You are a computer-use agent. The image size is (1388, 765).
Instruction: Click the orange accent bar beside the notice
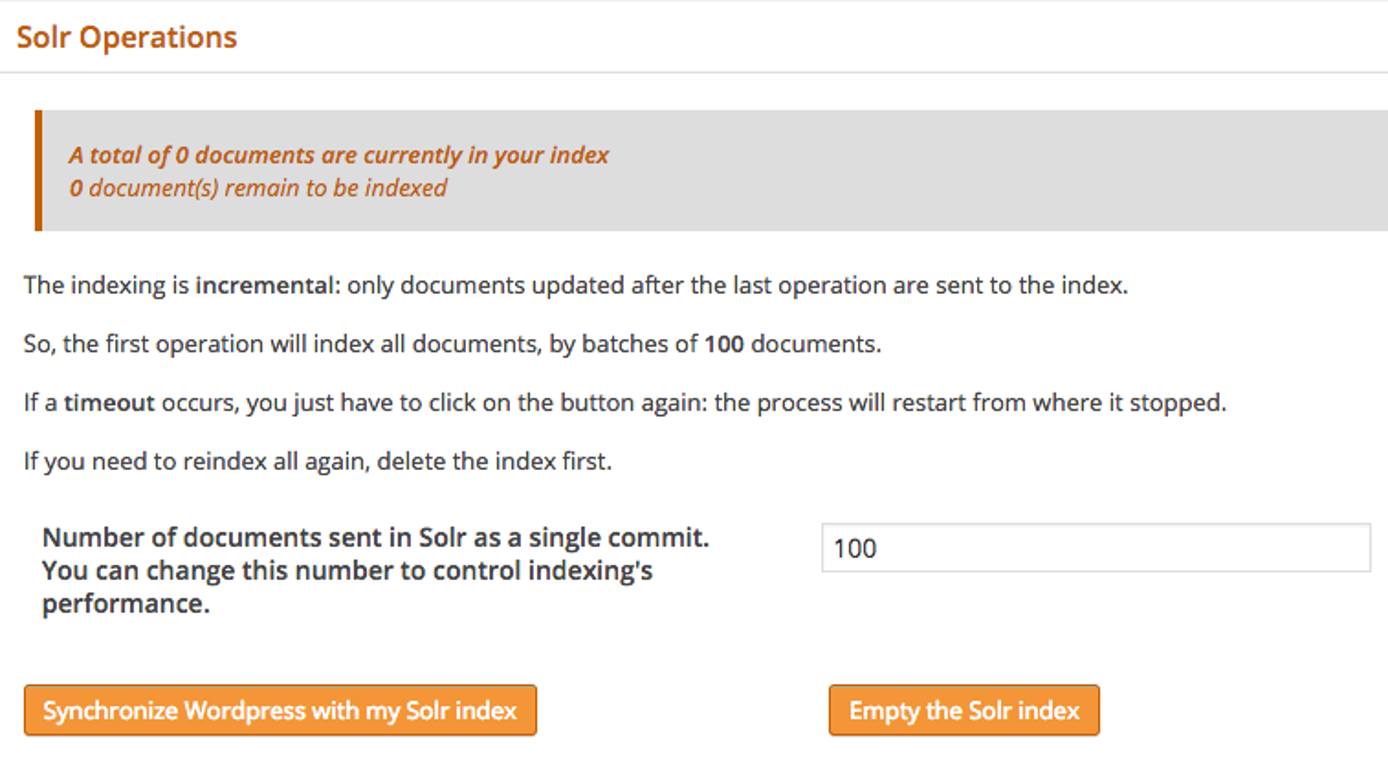[39, 170]
